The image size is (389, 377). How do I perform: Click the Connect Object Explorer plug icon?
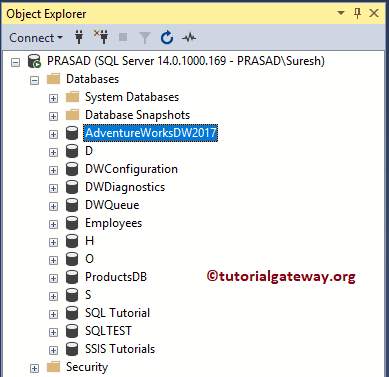tap(79, 37)
